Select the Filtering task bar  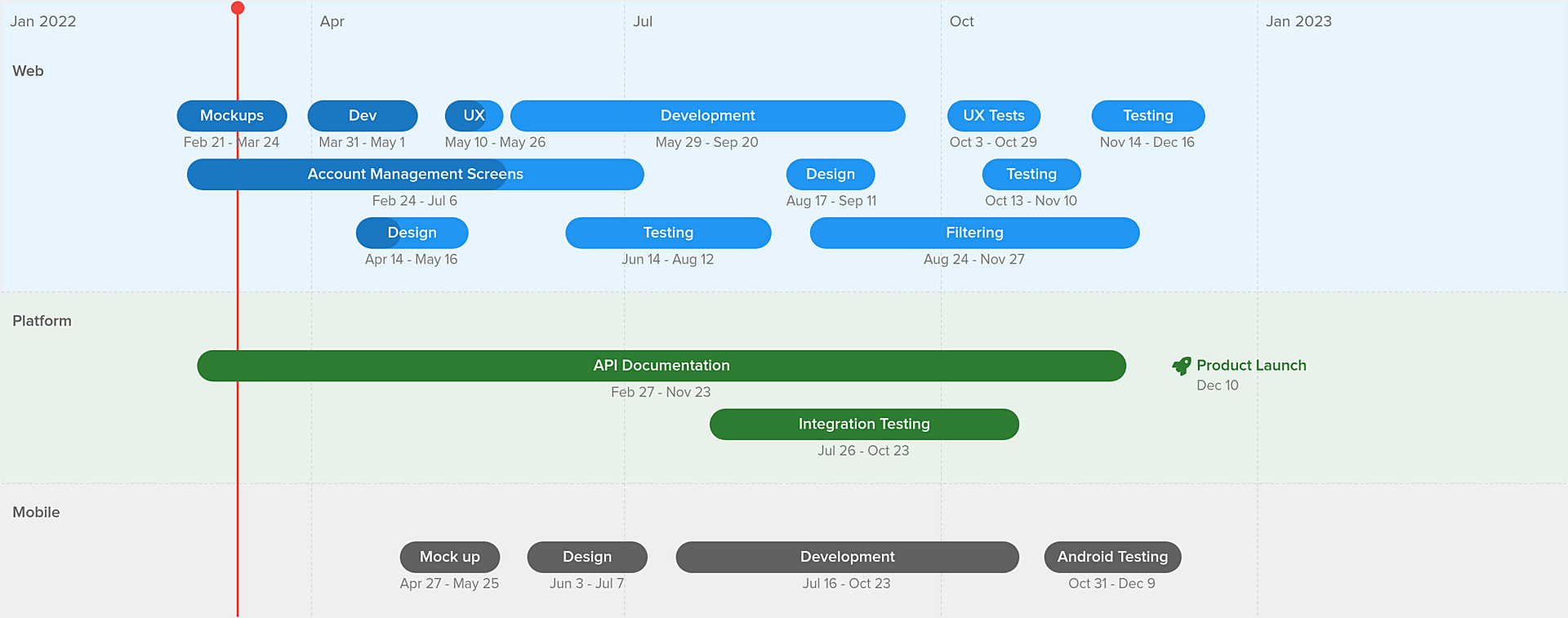pos(974,233)
